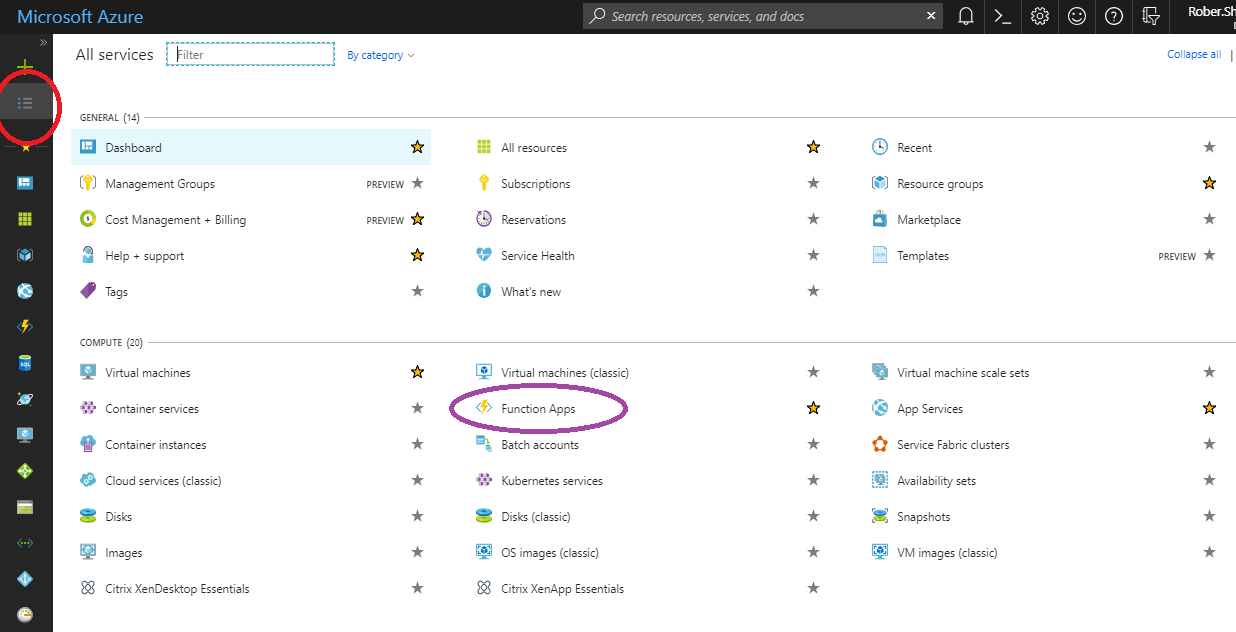This screenshot has width=1236, height=632.
Task: Click the Service Fabric clusters icon
Action: point(880,445)
